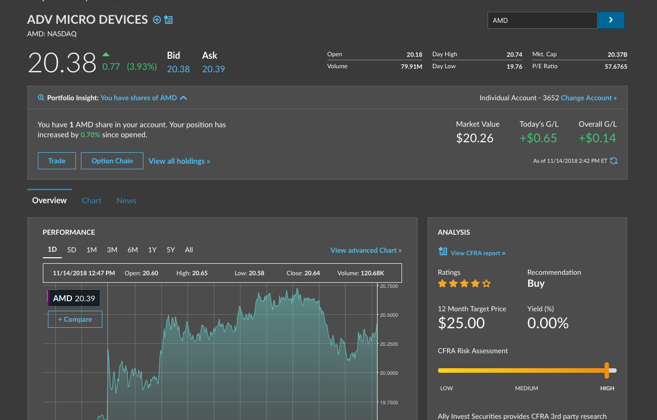This screenshot has height=420, width=657.
Task: Click the refresh icon next to timestamp
Action: [614, 161]
